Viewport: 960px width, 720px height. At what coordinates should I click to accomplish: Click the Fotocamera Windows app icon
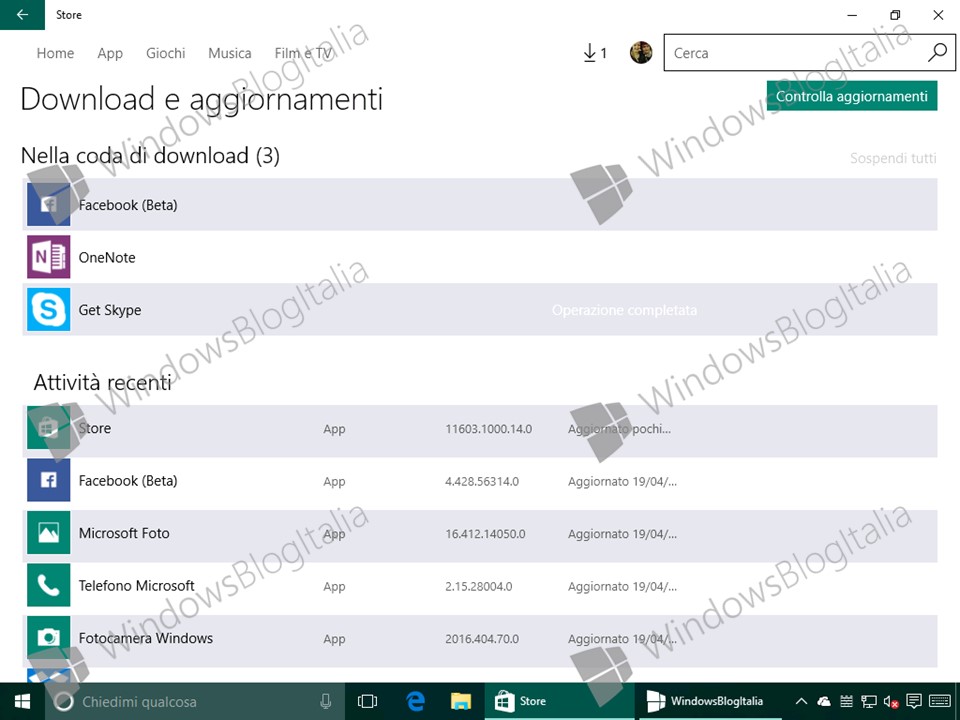(x=48, y=638)
